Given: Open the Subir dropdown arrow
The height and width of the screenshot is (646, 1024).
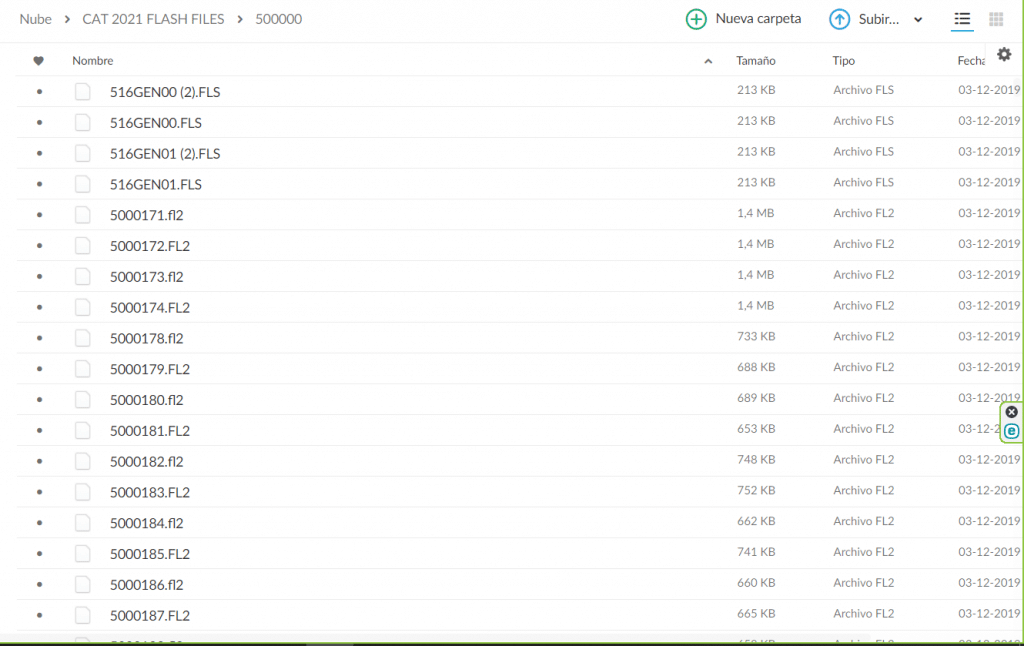Looking at the screenshot, I should tap(918, 20).
